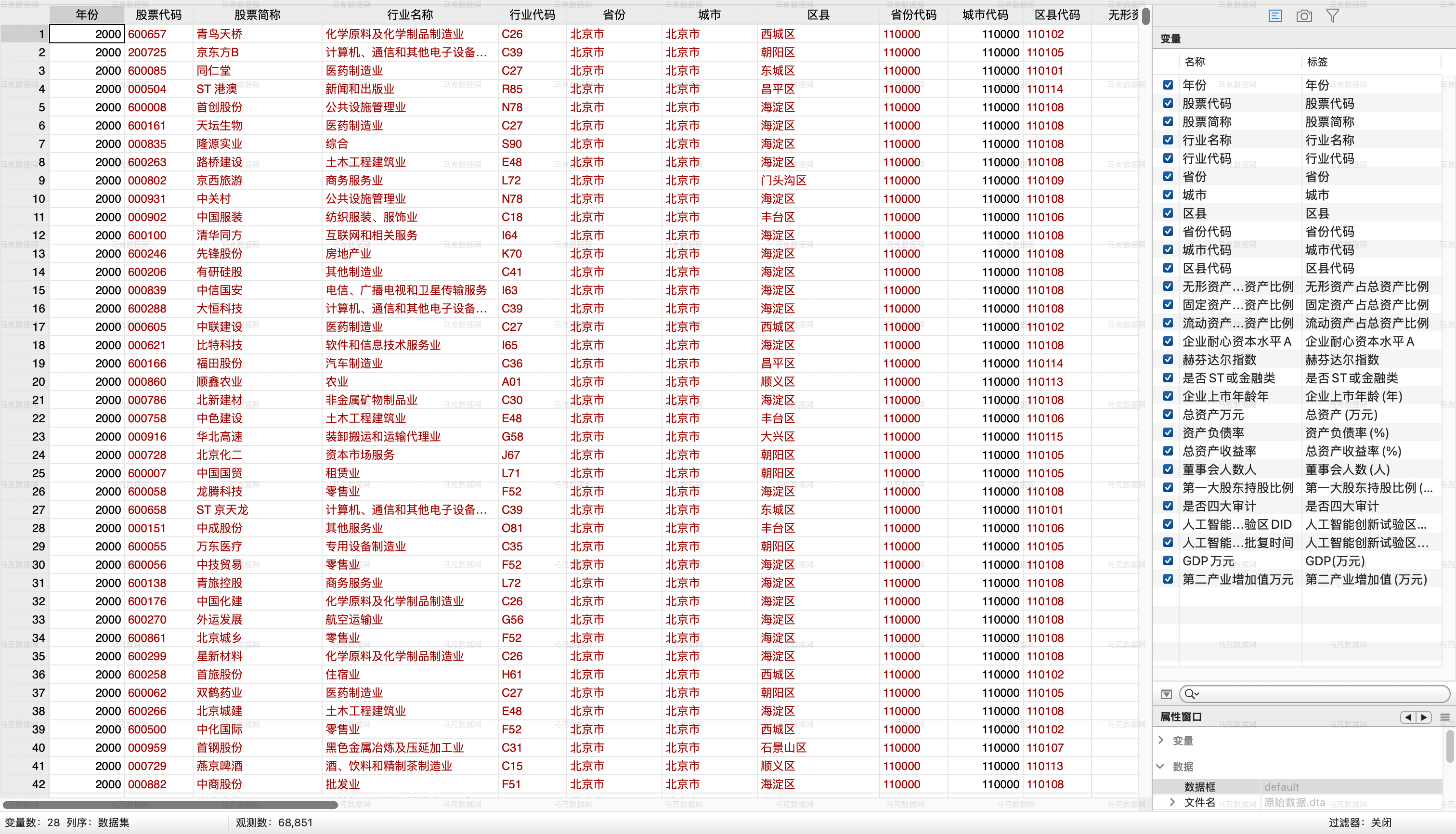The width and height of the screenshot is (1456, 834).
Task: Click the 列序: 数据集 status bar entry
Action: coord(98,822)
